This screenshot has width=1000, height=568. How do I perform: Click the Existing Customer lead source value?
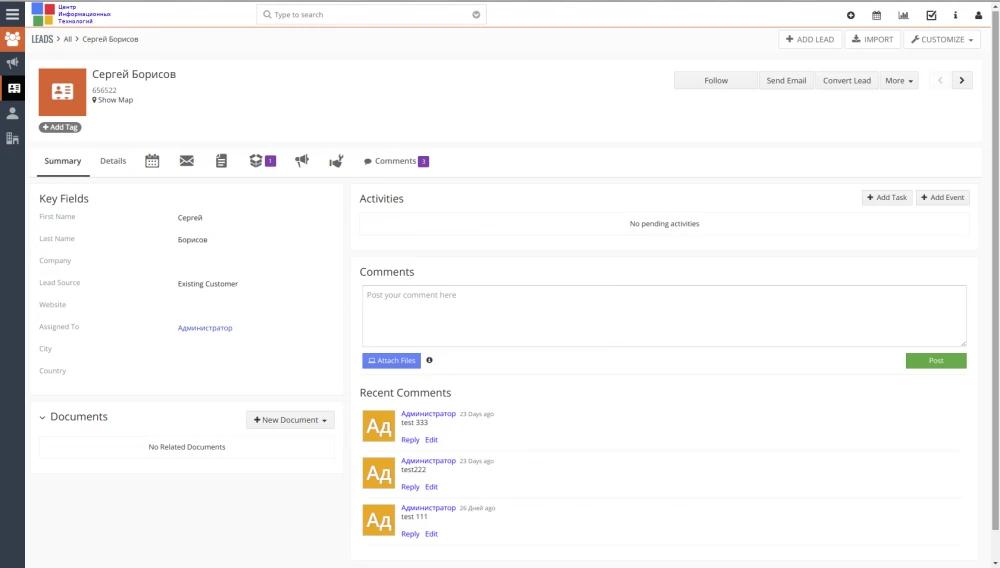[207, 284]
